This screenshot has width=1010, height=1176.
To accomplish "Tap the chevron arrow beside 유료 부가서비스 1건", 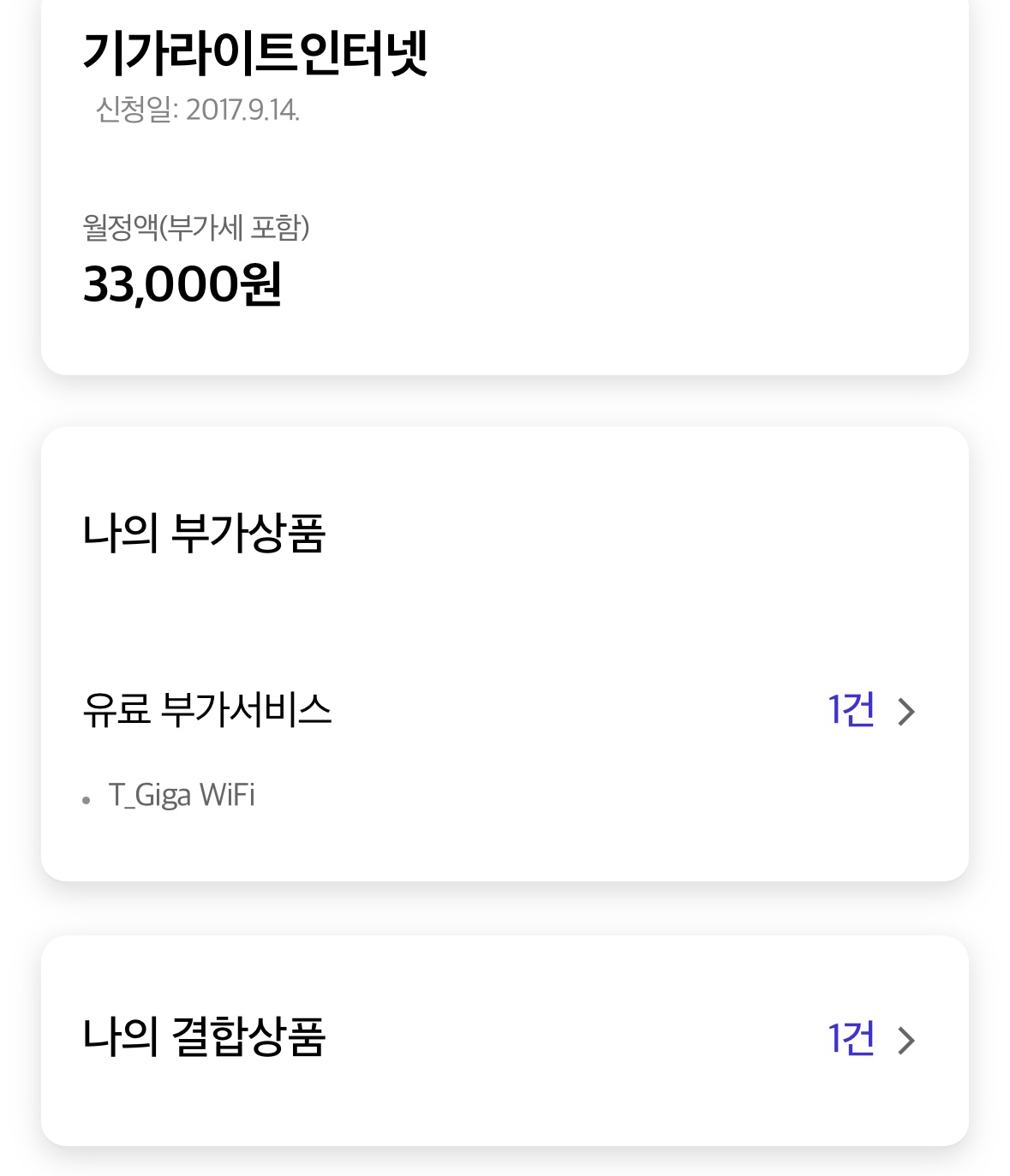I will click(x=906, y=711).
